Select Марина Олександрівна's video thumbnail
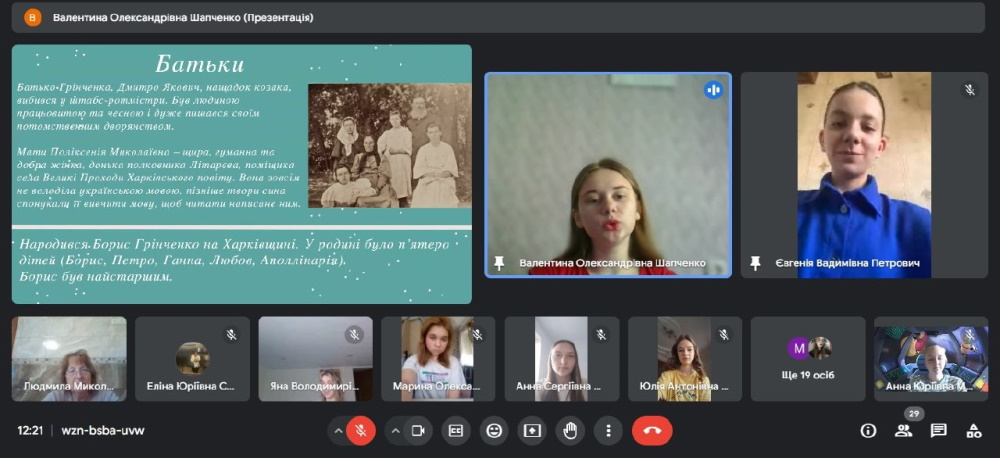1000x458 pixels. pyautogui.click(x=438, y=359)
